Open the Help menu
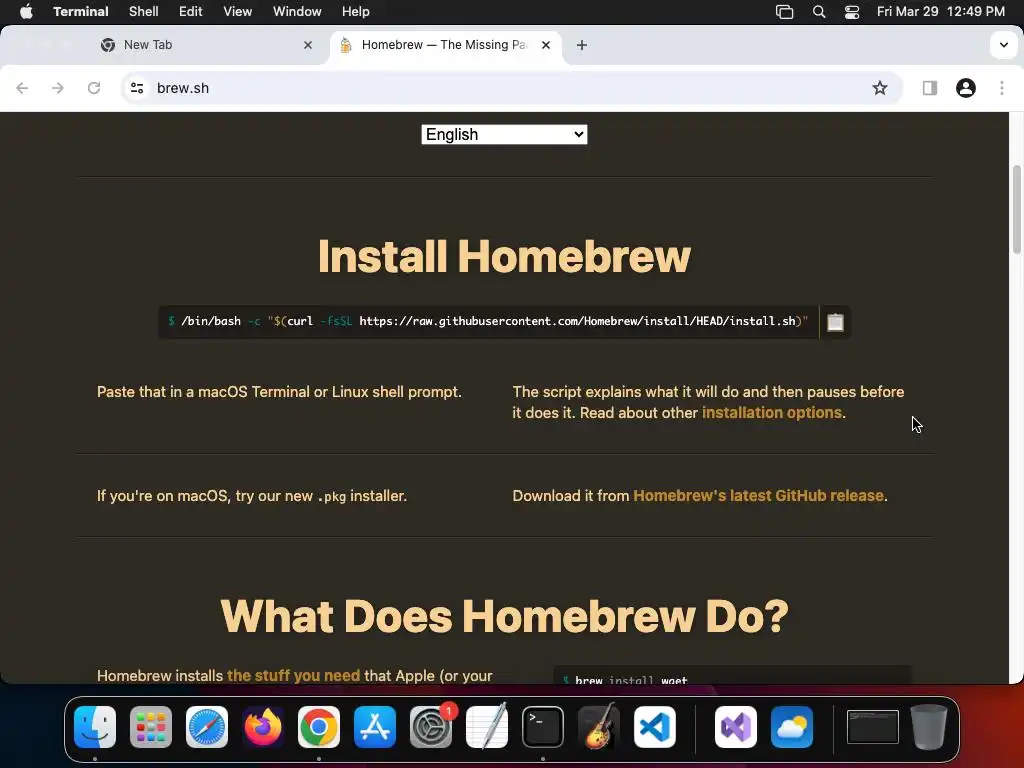 pyautogui.click(x=356, y=12)
